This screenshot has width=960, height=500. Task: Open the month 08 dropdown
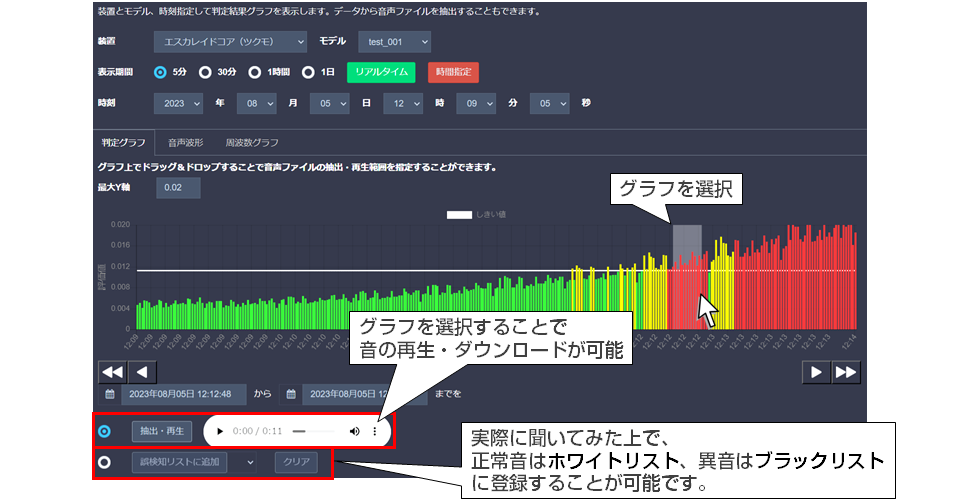coord(257,103)
